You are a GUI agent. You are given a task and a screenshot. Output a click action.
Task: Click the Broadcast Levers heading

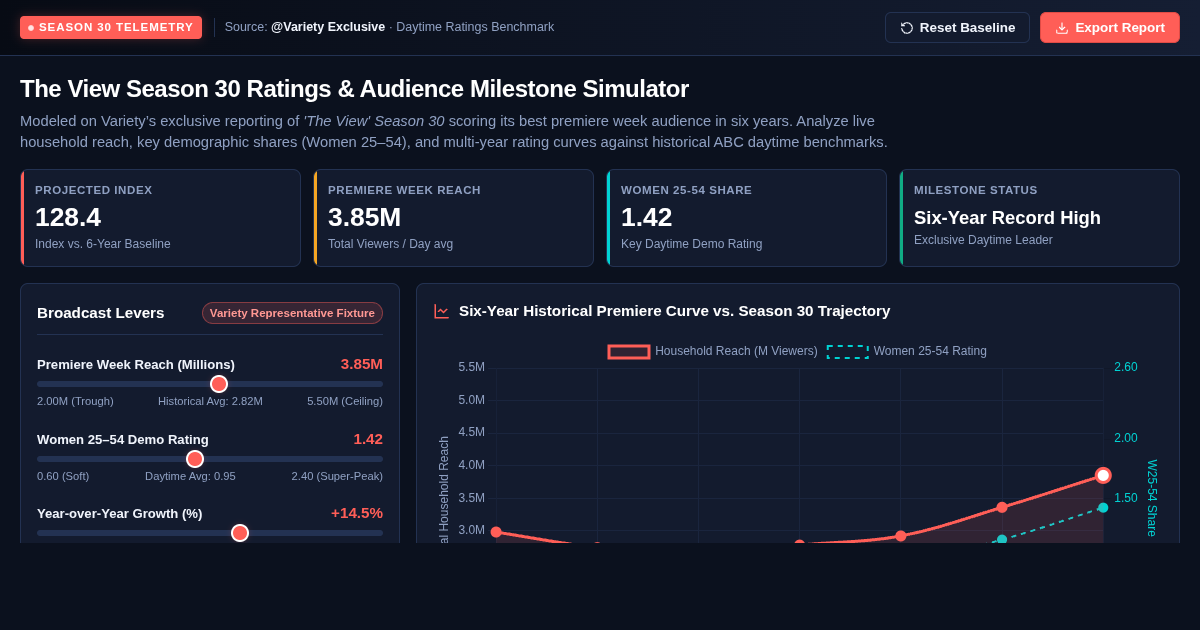[101, 313]
